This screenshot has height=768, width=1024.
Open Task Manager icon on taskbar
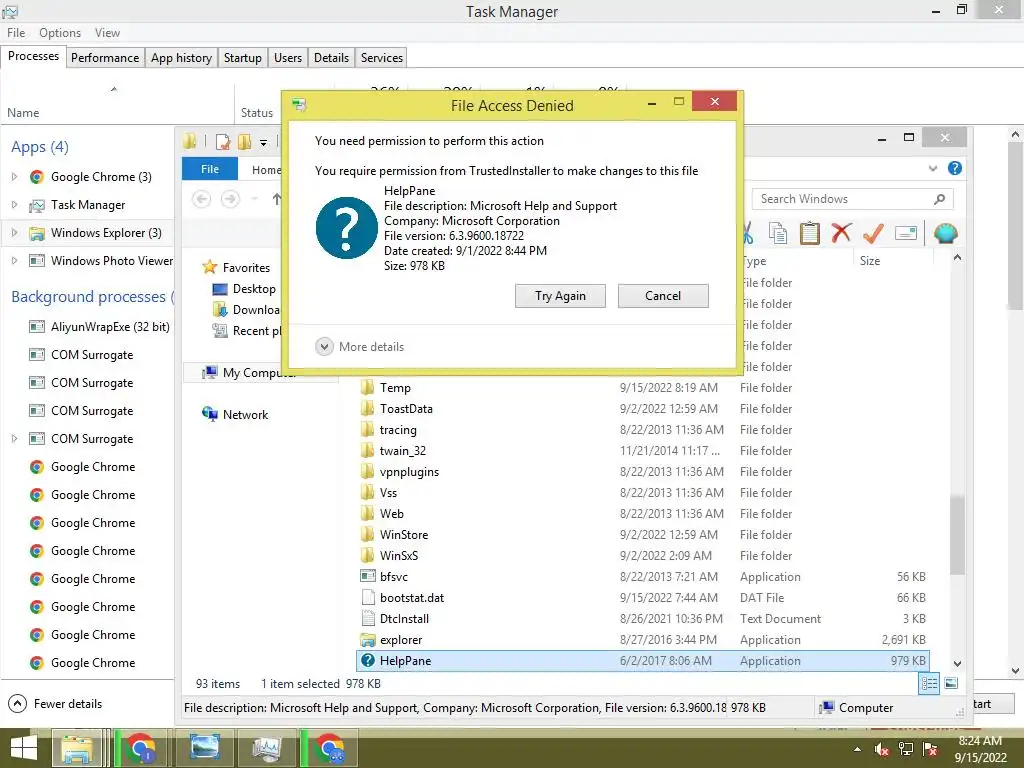(x=267, y=748)
